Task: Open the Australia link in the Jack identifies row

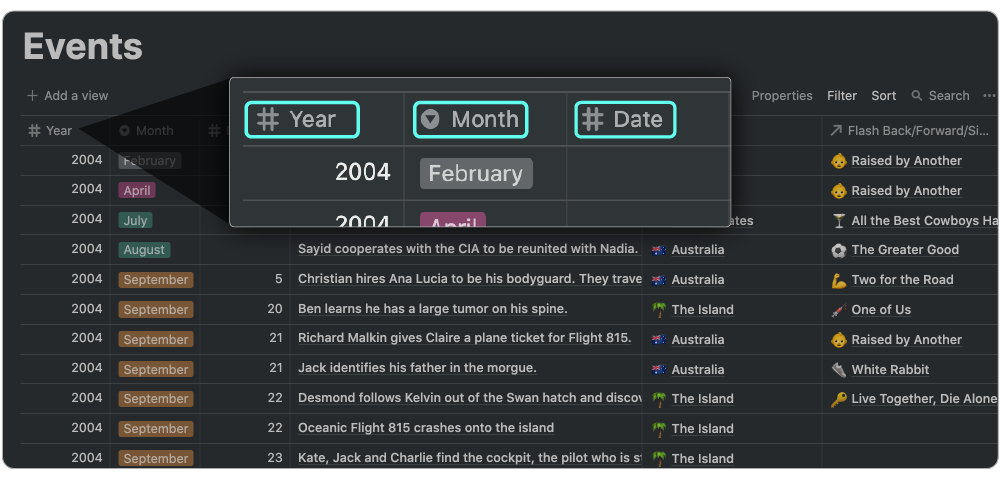Action: coord(698,370)
